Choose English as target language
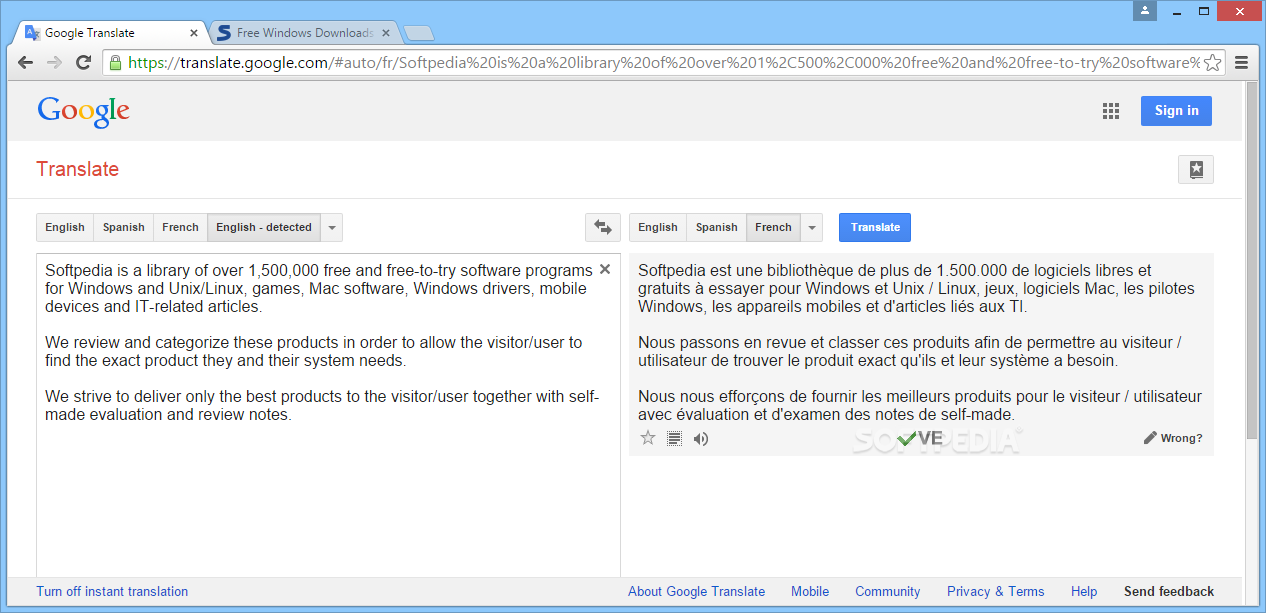This screenshot has height=613, width=1266. pyautogui.click(x=658, y=227)
